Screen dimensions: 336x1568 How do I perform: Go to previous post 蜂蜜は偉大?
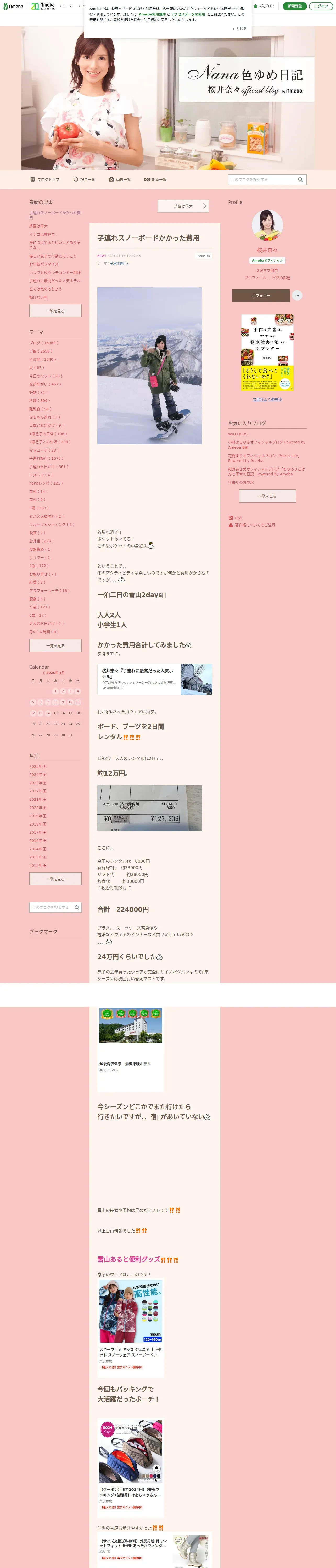183,206
